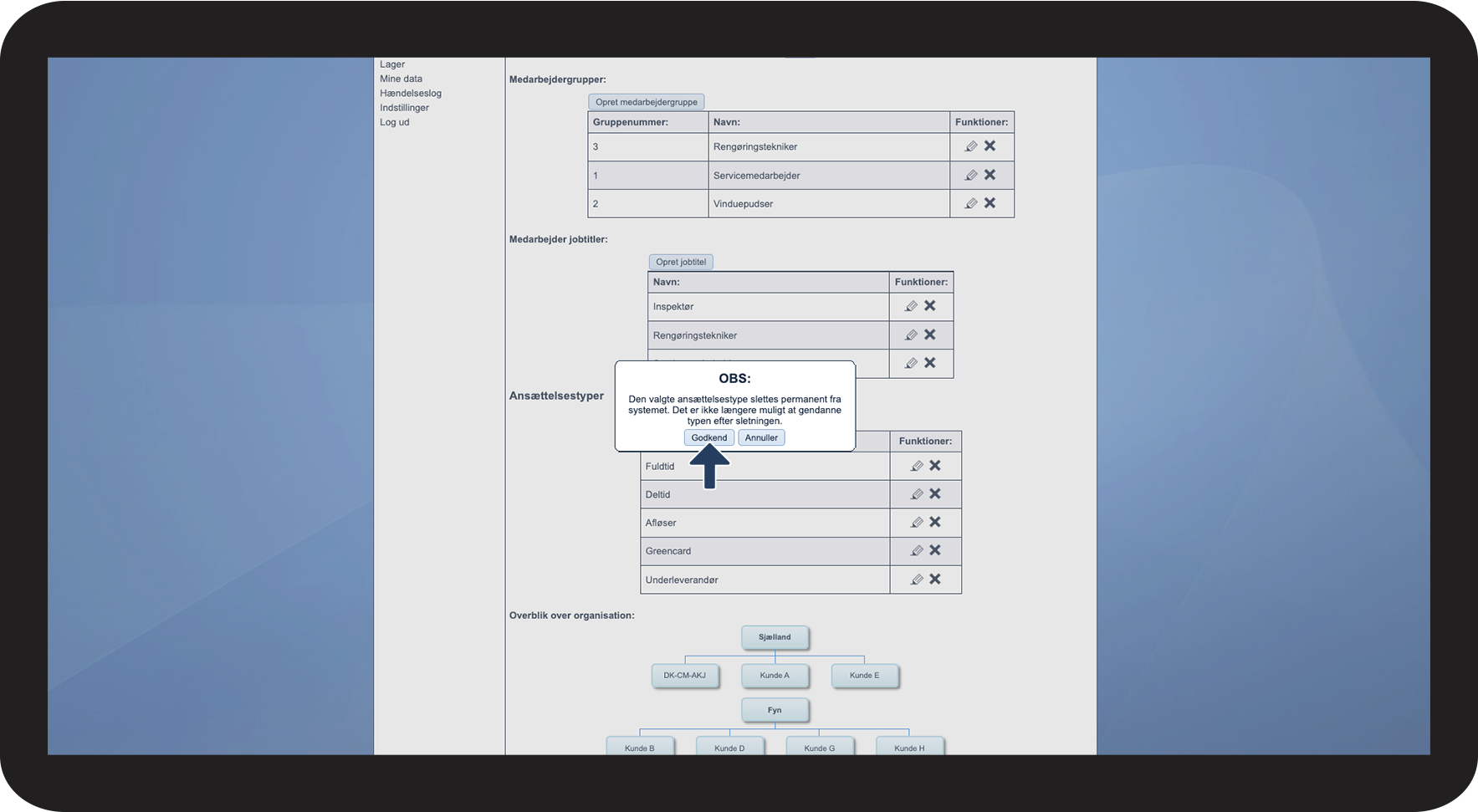Select the DK-CM-AKJ organisation node
The width and height of the screenshot is (1478, 812).
pyautogui.click(x=685, y=676)
